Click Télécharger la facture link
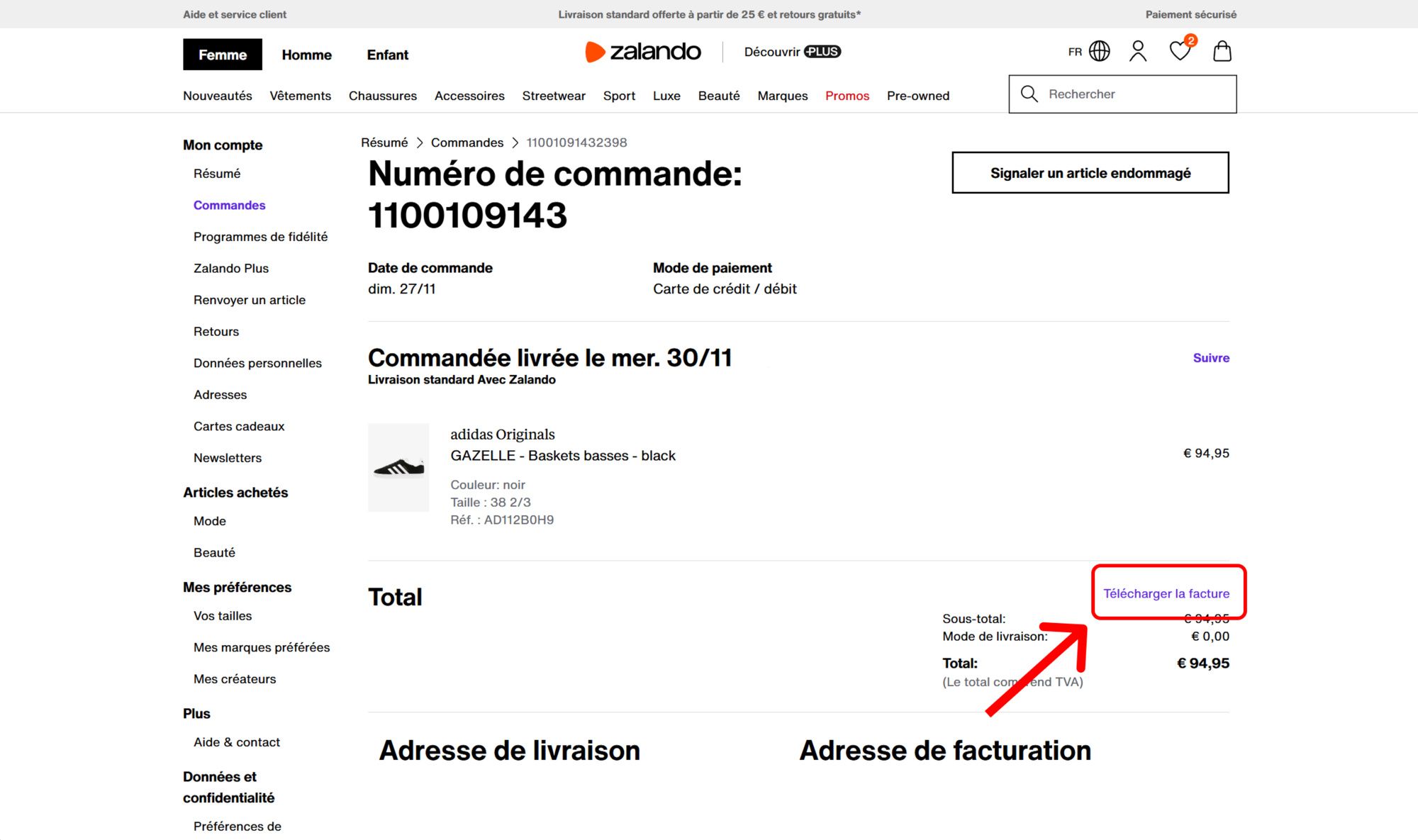This screenshot has height=840, width=1418. (x=1166, y=593)
